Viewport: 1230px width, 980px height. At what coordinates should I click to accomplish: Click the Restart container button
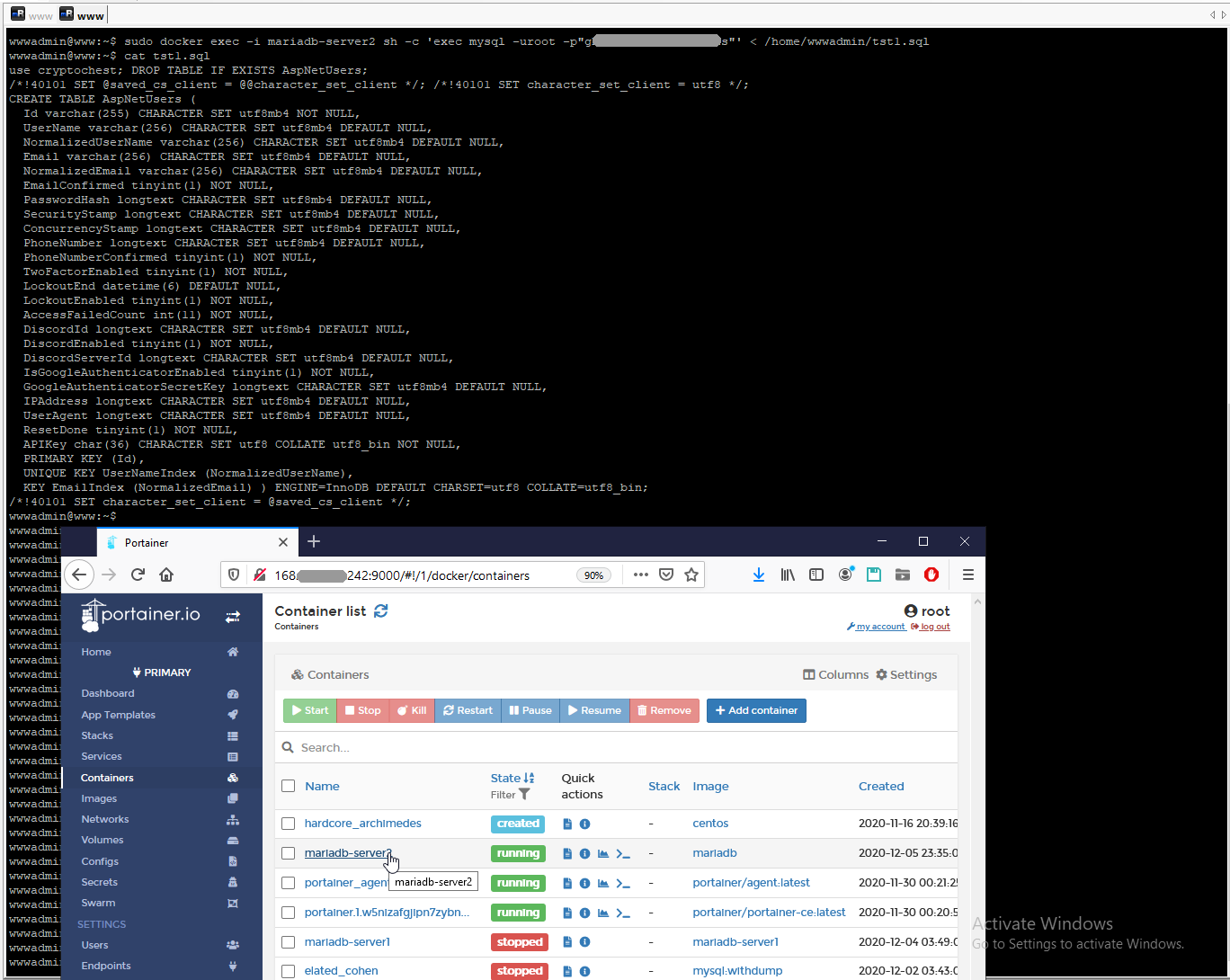tap(468, 710)
